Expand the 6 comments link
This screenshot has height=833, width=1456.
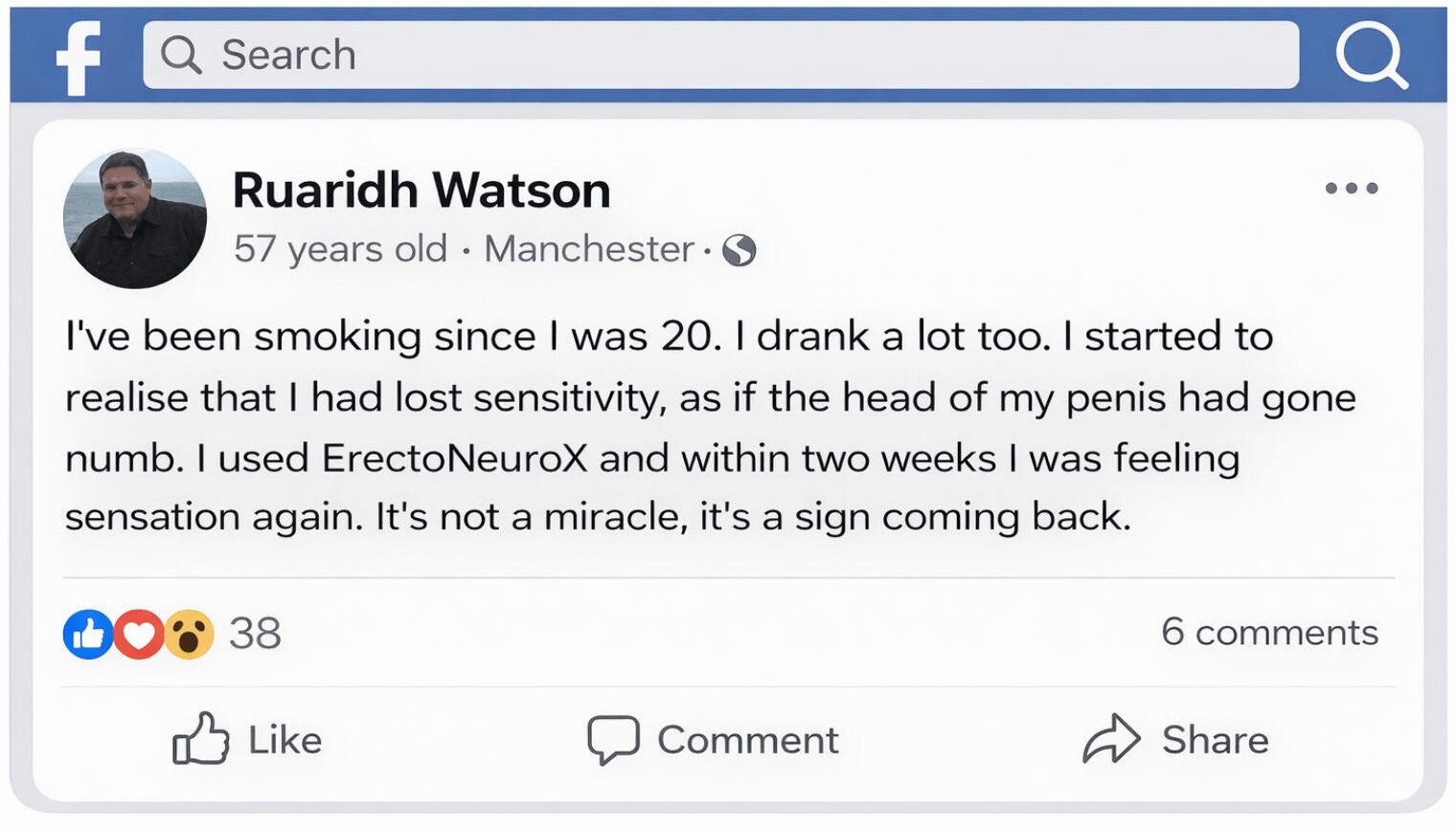click(1269, 632)
